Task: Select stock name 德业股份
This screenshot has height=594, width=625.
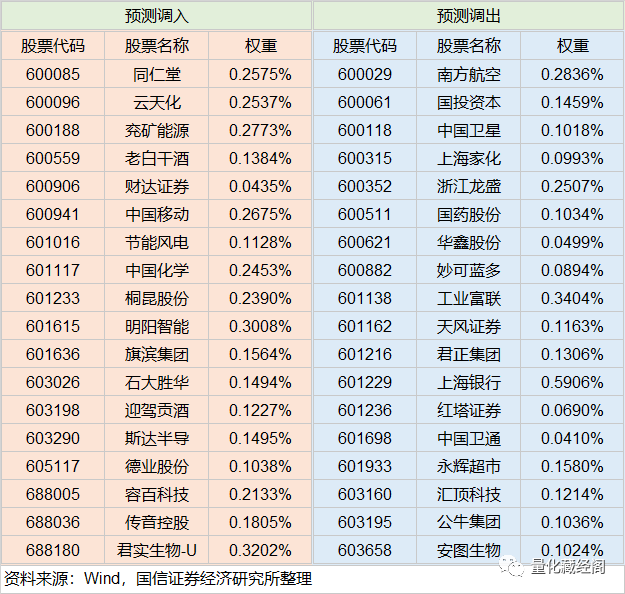Action: point(157,466)
